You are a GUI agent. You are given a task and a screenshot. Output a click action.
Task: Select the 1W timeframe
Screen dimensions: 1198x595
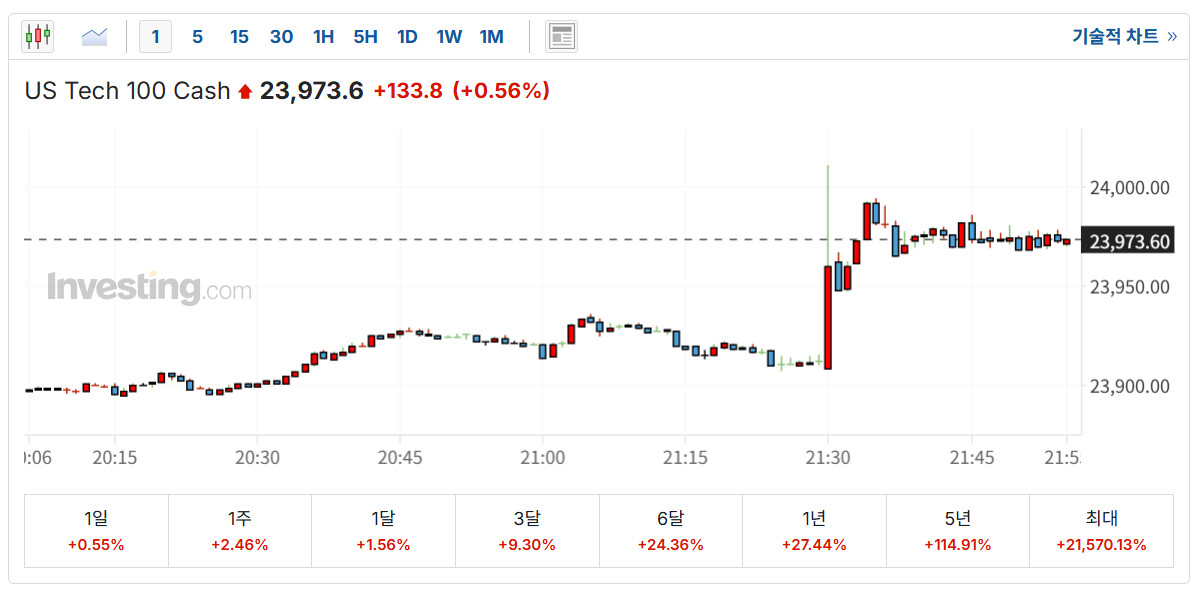449,37
